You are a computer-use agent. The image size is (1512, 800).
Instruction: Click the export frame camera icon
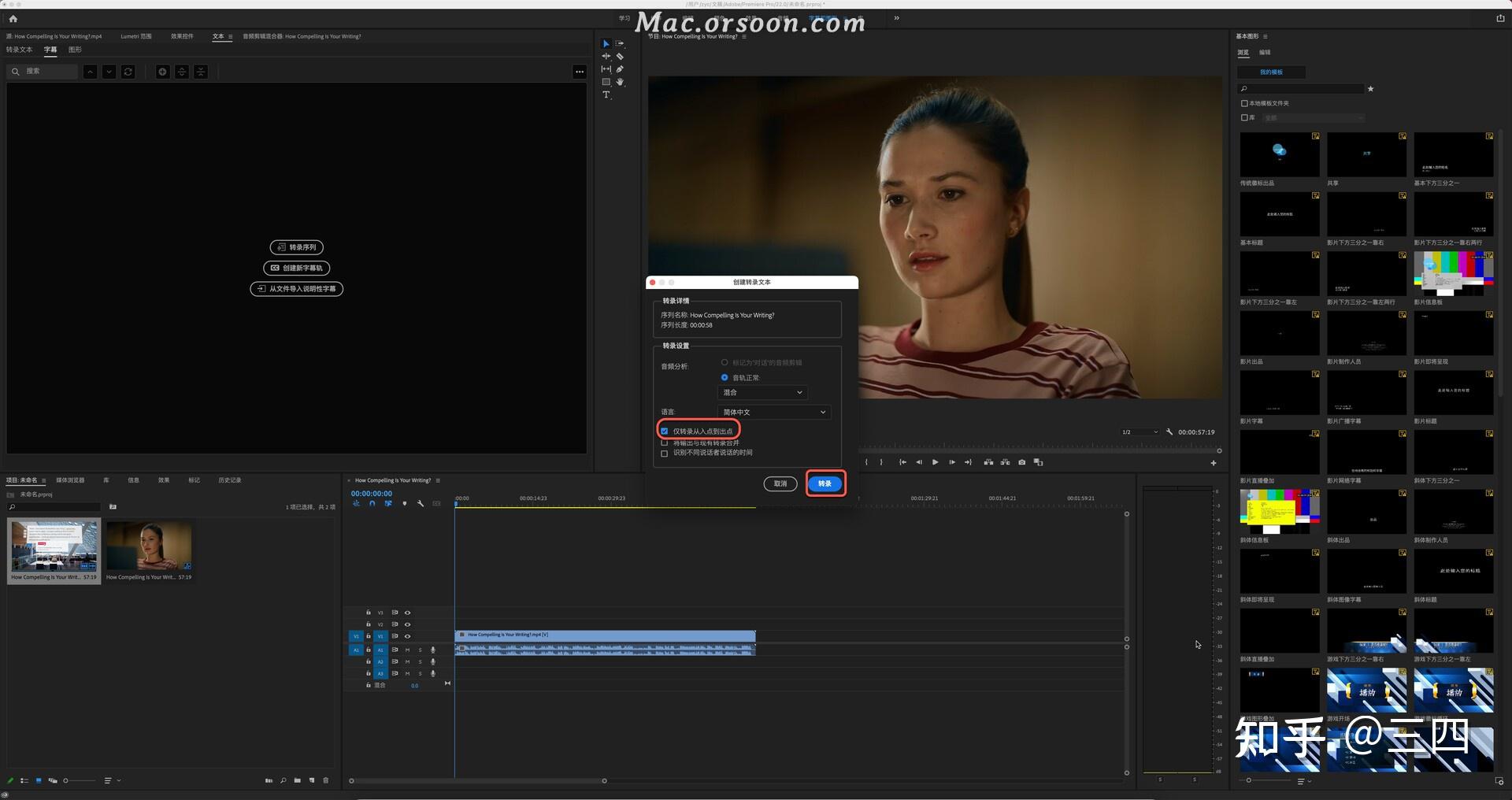point(1022,462)
